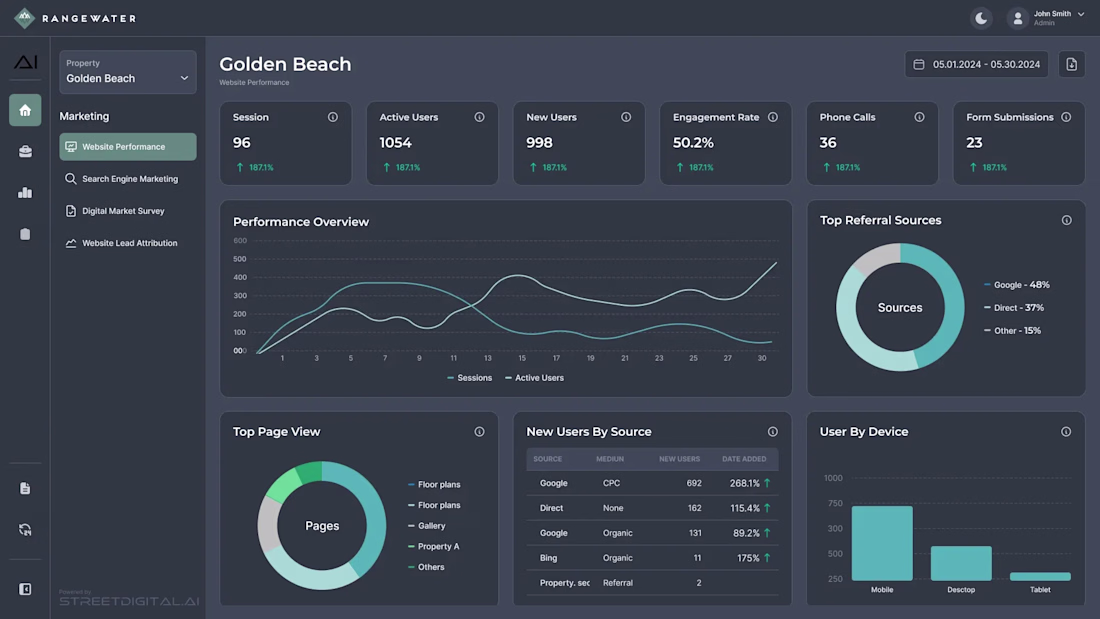The width and height of the screenshot is (1100, 619).
Task: Toggle dark mode moon icon
Action: [x=981, y=18]
